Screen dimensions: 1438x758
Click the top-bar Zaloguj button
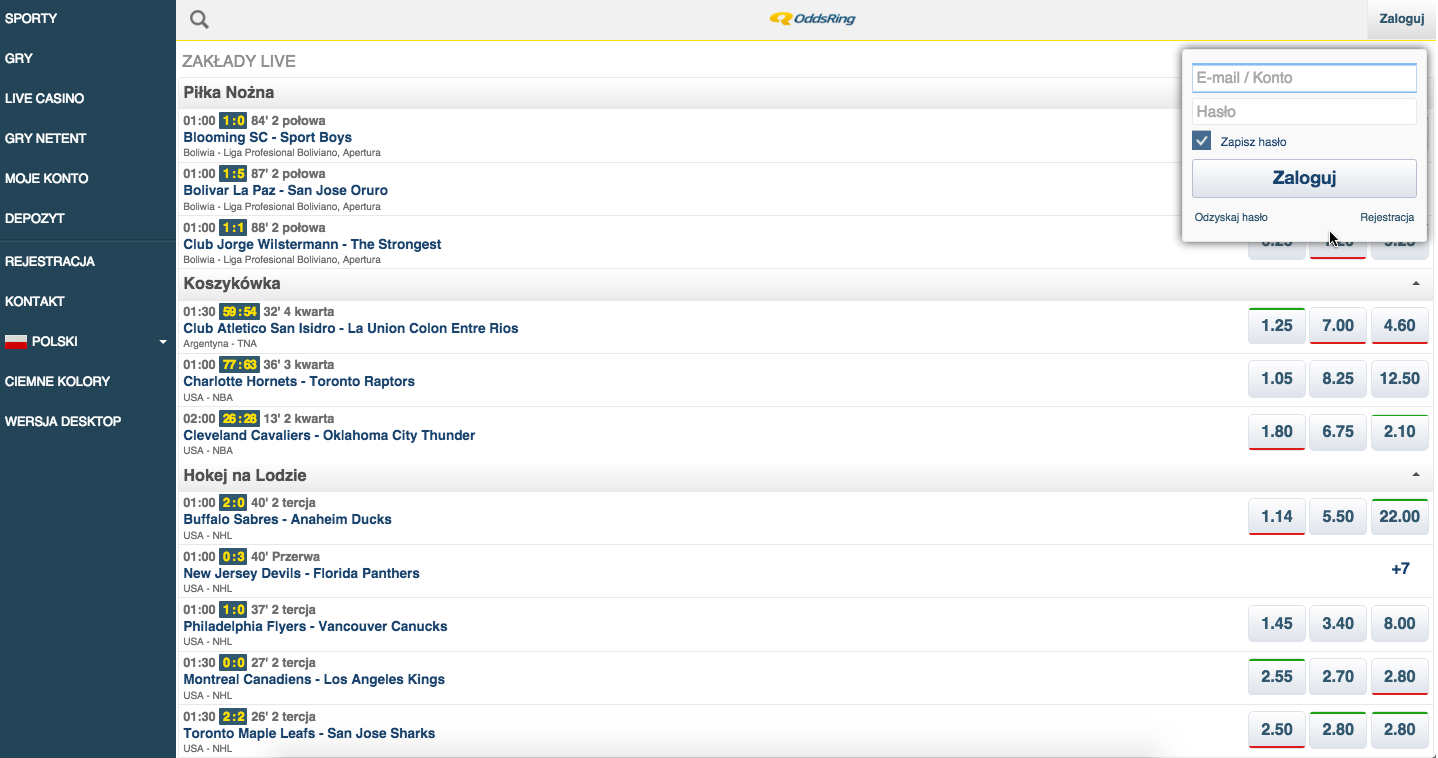click(x=1401, y=19)
